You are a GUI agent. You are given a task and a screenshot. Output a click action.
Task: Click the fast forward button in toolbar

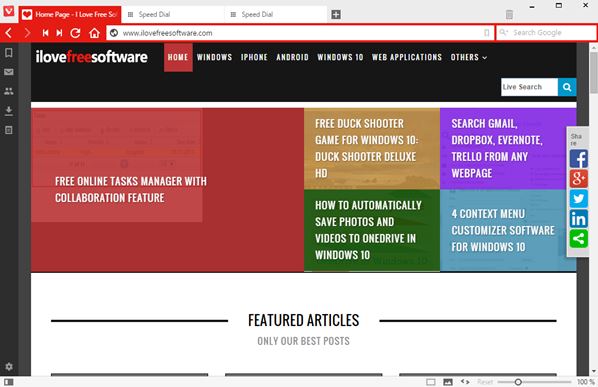click(x=59, y=33)
